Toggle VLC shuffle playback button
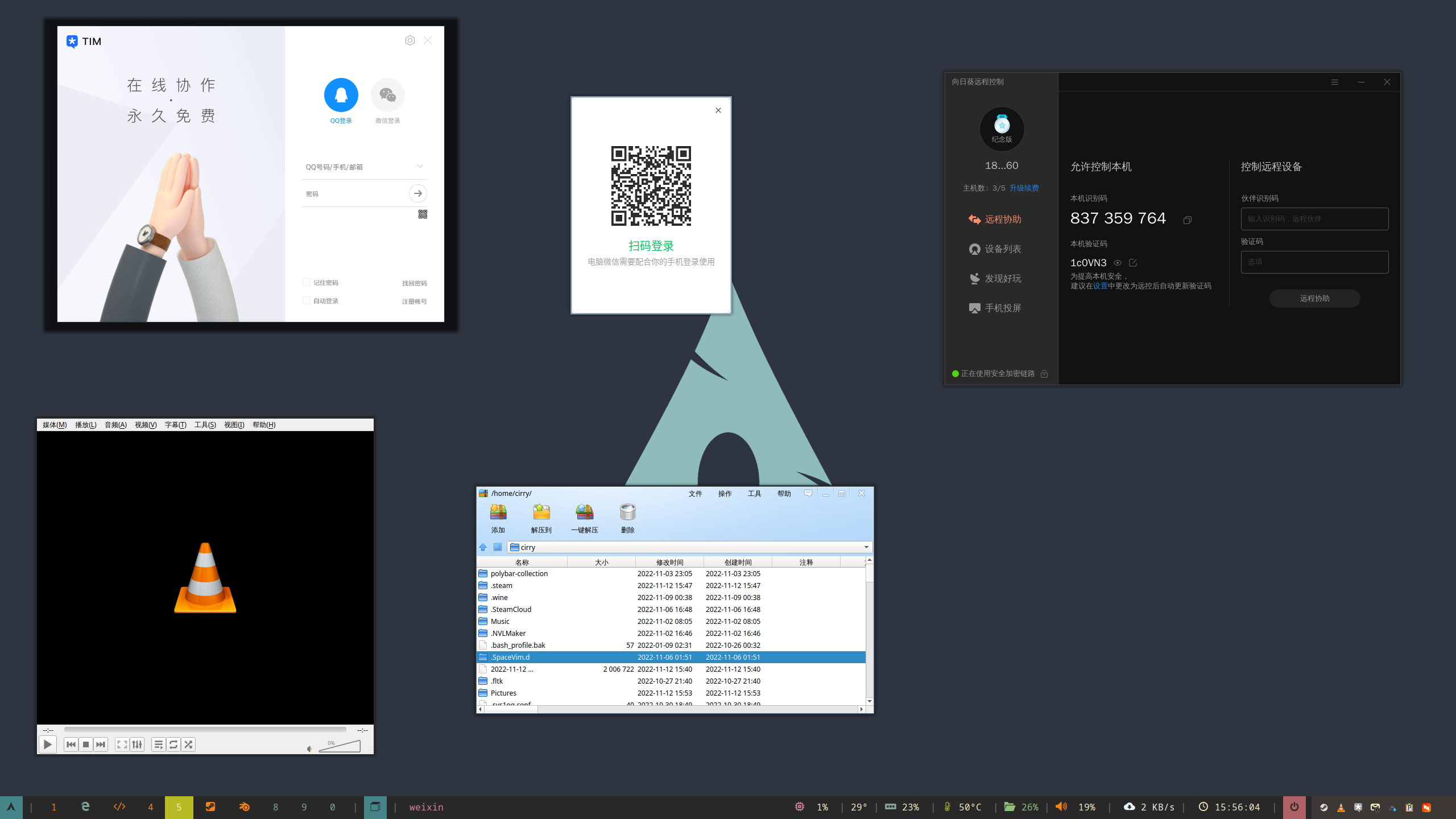Viewport: 1456px width, 819px height. tap(188, 744)
